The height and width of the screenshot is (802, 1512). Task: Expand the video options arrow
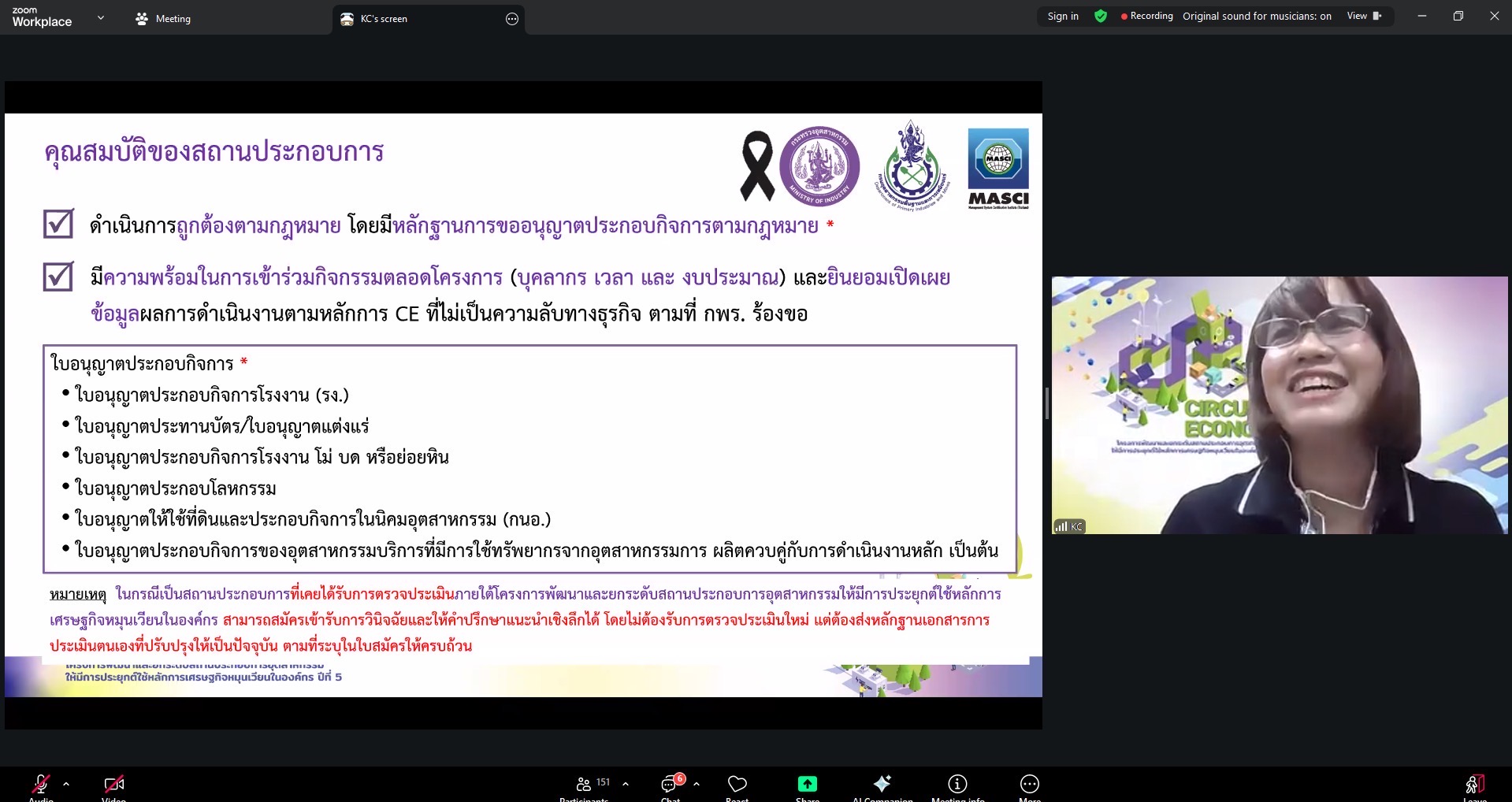tap(138, 785)
